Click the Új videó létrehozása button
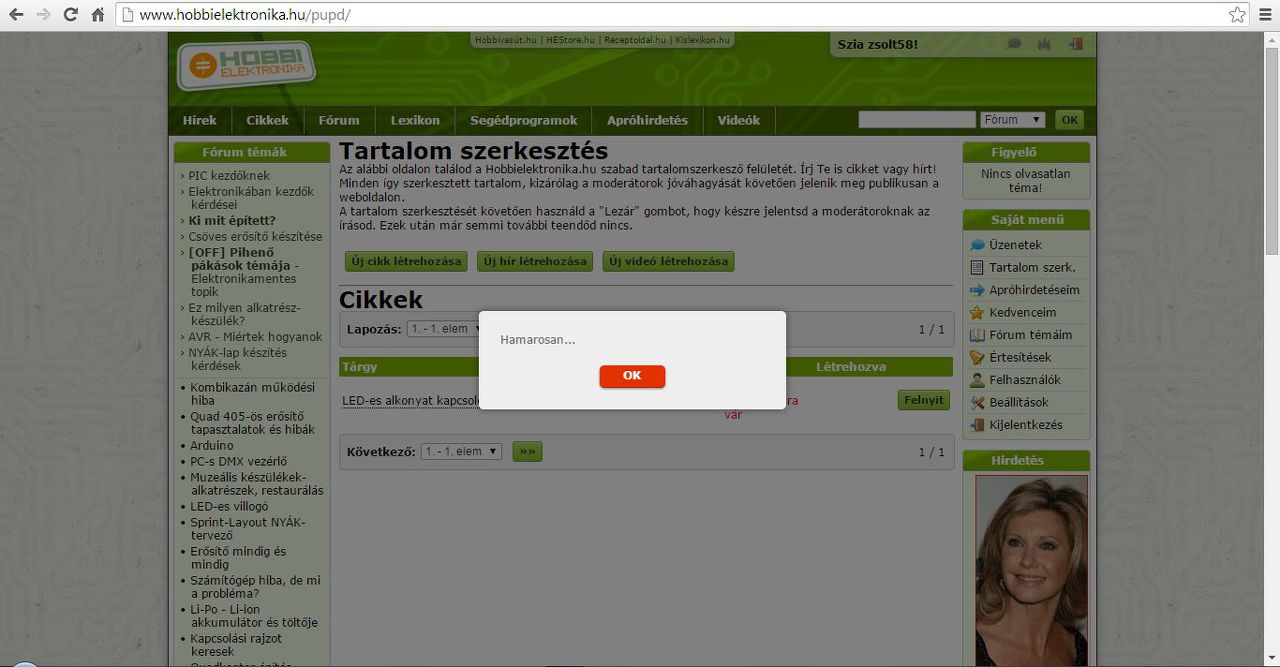This screenshot has width=1280, height=667. pos(669,261)
